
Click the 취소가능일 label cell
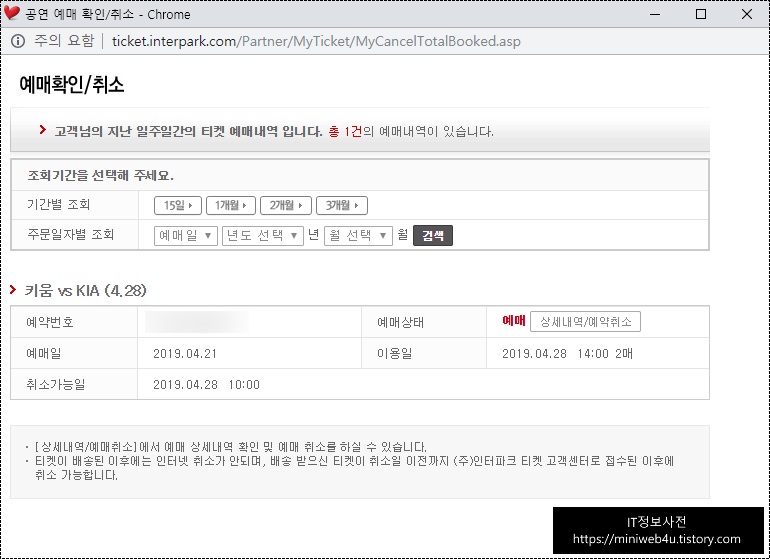coord(74,384)
